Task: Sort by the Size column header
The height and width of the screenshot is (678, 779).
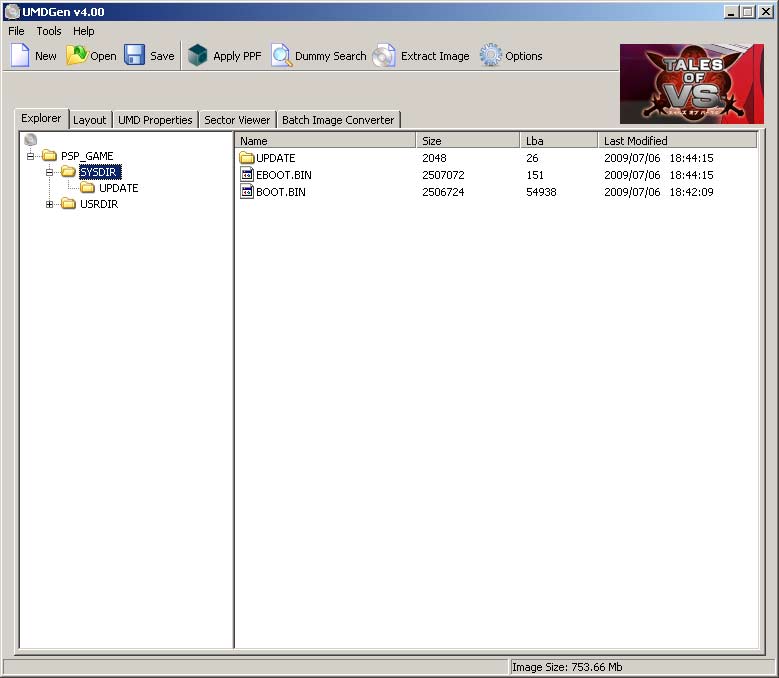Action: 468,141
